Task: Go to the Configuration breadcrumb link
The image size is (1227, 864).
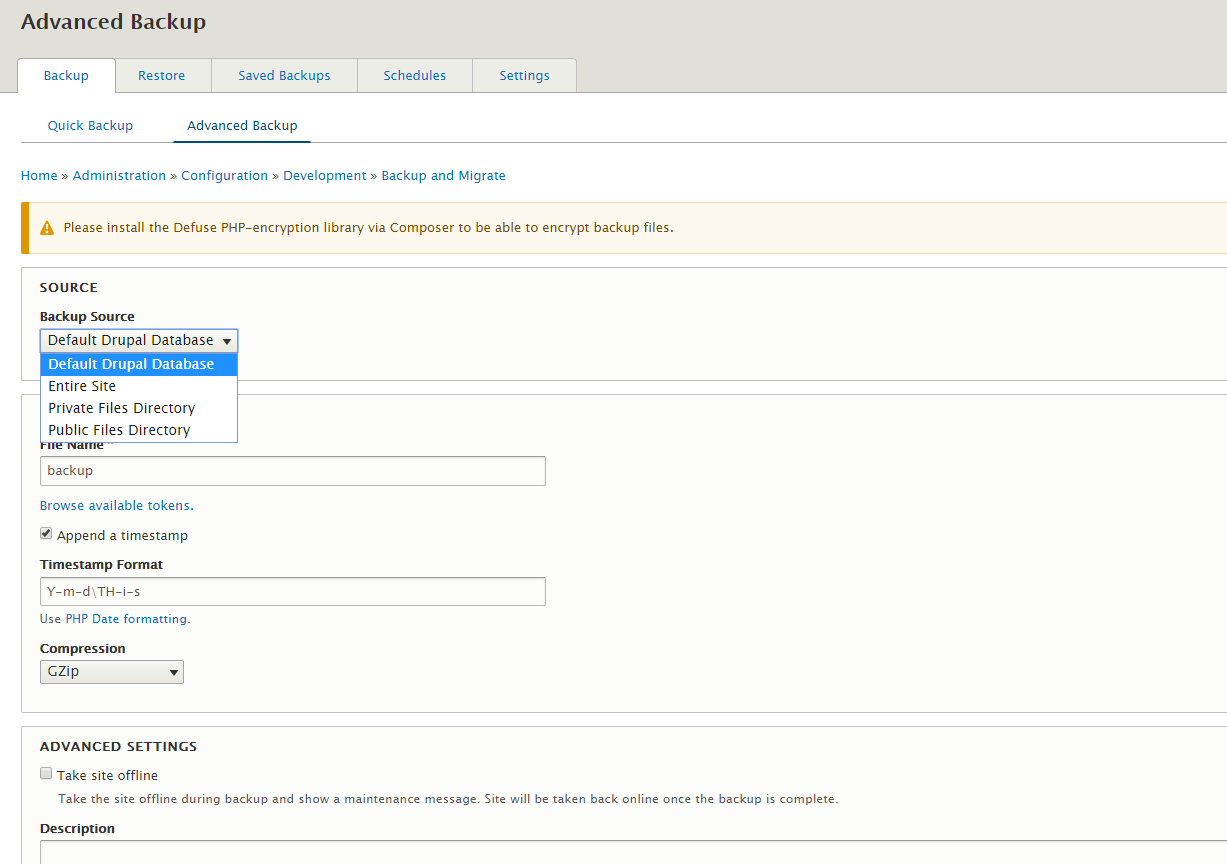Action: (x=224, y=176)
